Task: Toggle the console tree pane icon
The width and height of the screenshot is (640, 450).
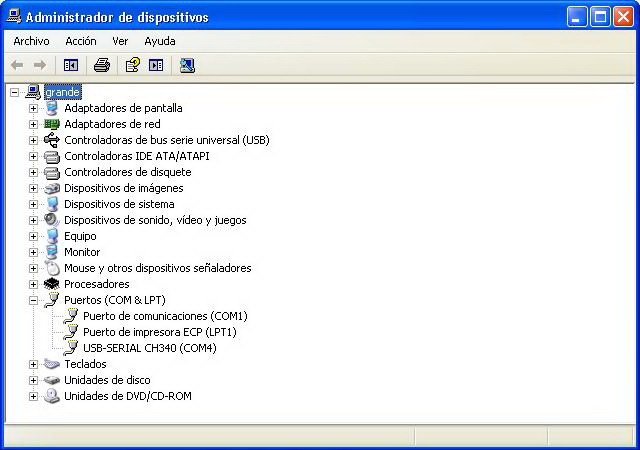Action: 71,65
